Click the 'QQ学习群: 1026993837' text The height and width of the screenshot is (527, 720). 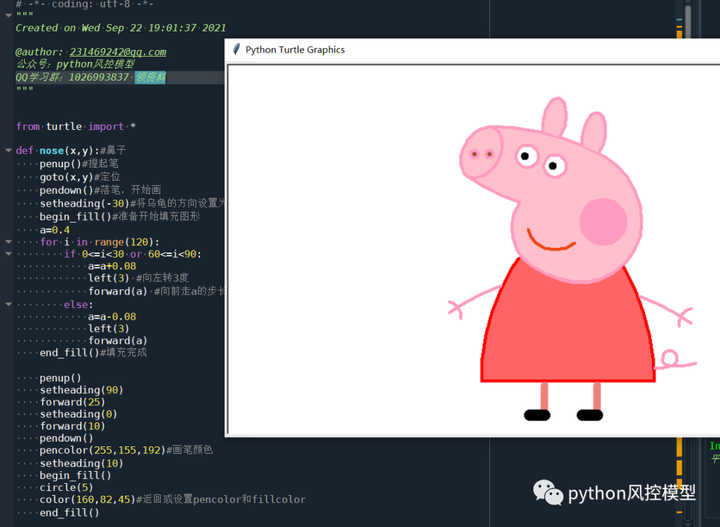point(73,77)
